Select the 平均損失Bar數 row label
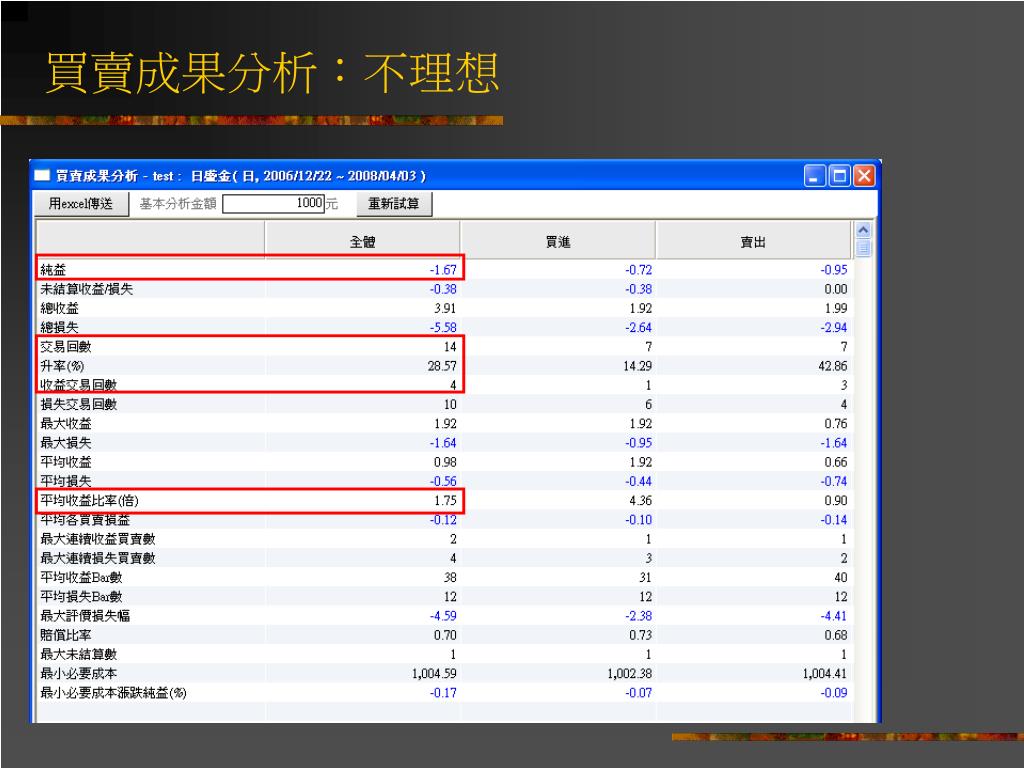Screen dimensions: 1024x768 tap(82, 597)
